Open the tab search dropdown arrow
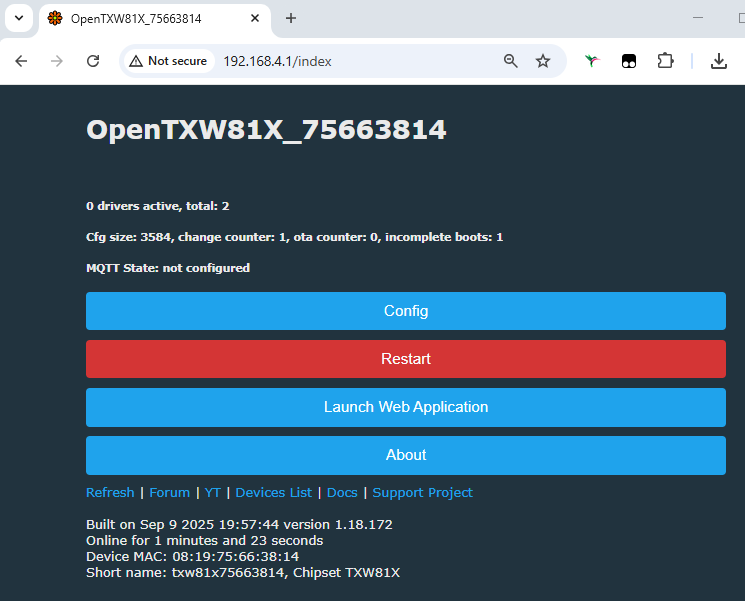 [x=19, y=19]
